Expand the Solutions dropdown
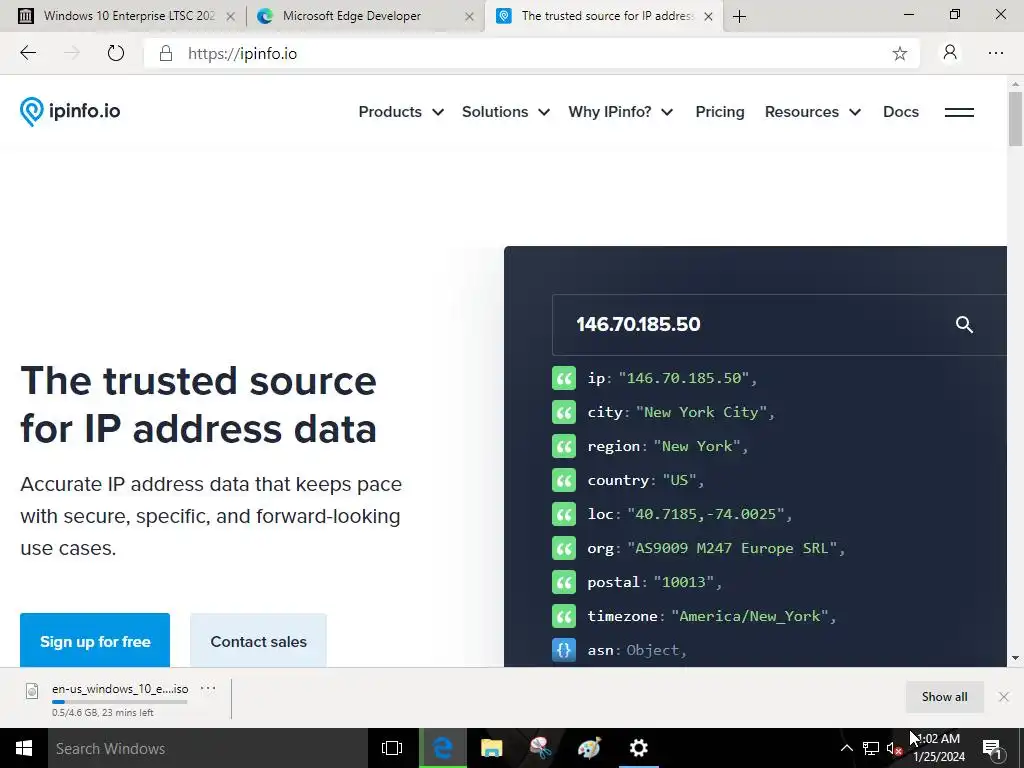Viewport: 1024px width, 768px height. pos(505,112)
